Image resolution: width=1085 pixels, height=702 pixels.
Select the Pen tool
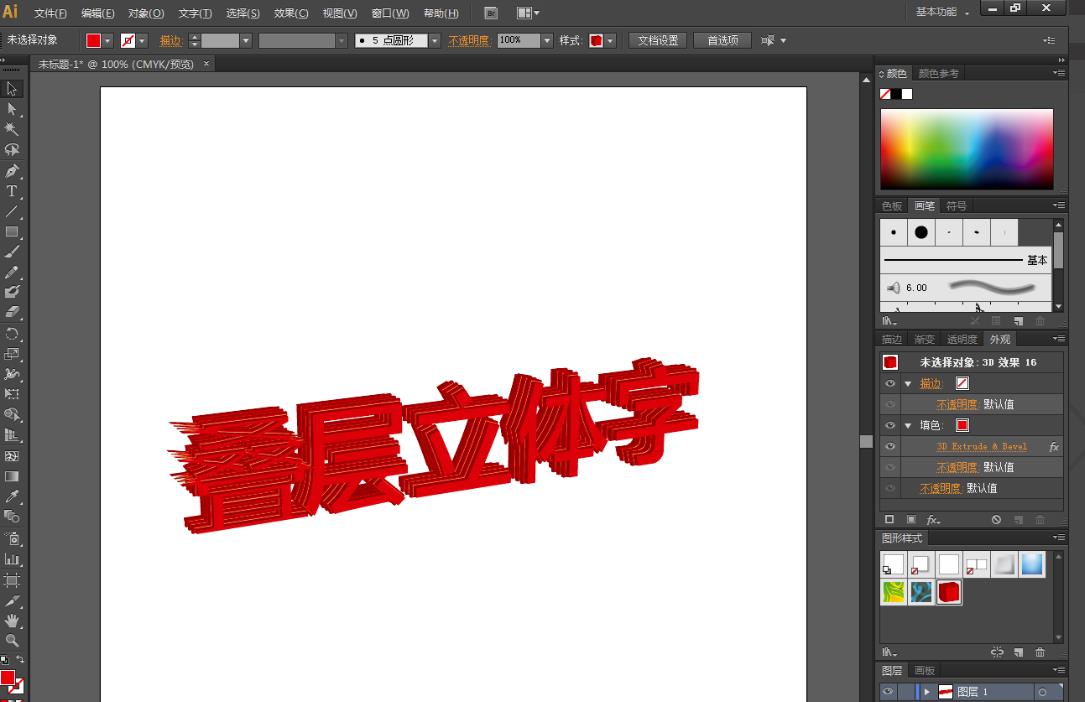pos(12,172)
